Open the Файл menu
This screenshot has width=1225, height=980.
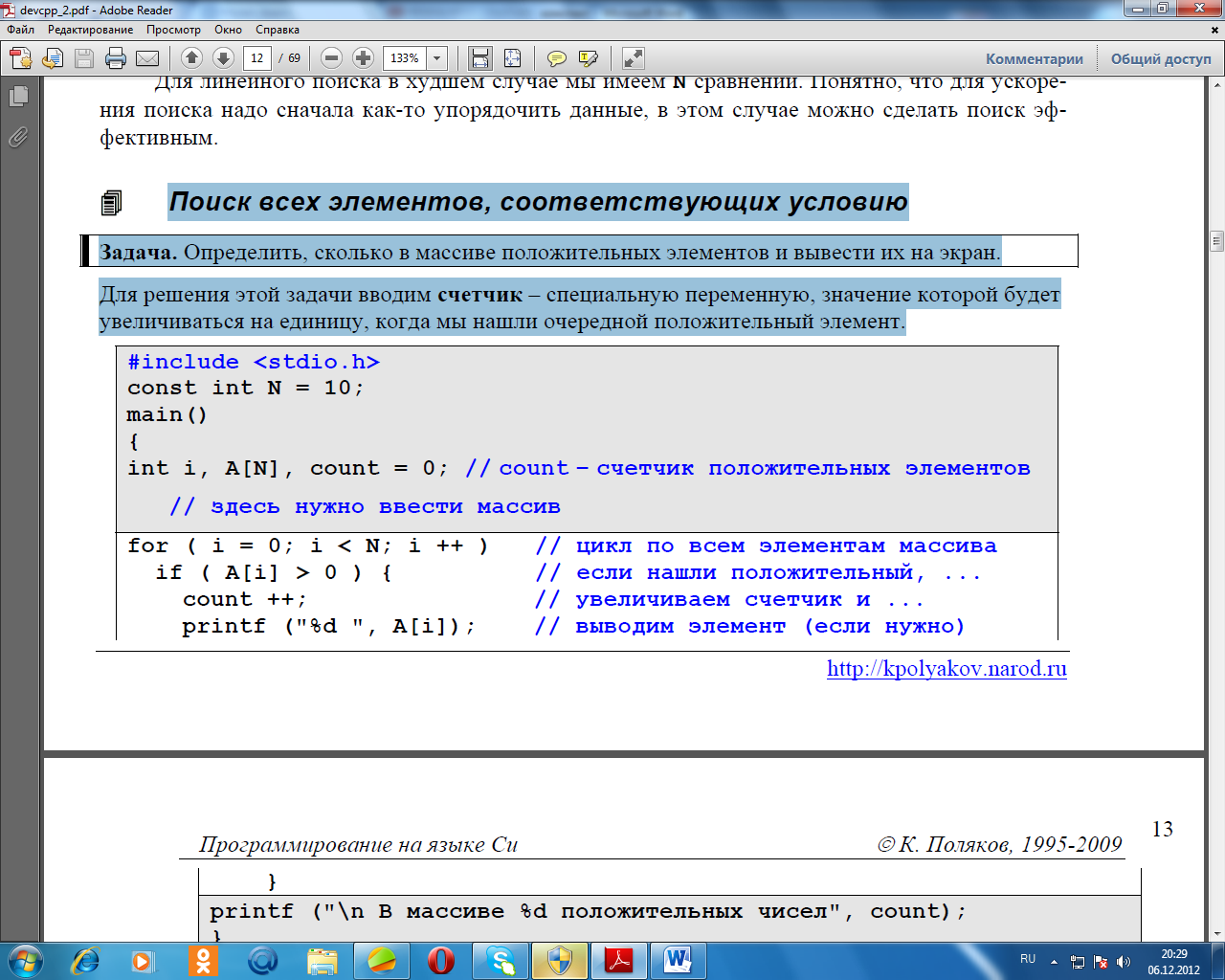click(21, 30)
